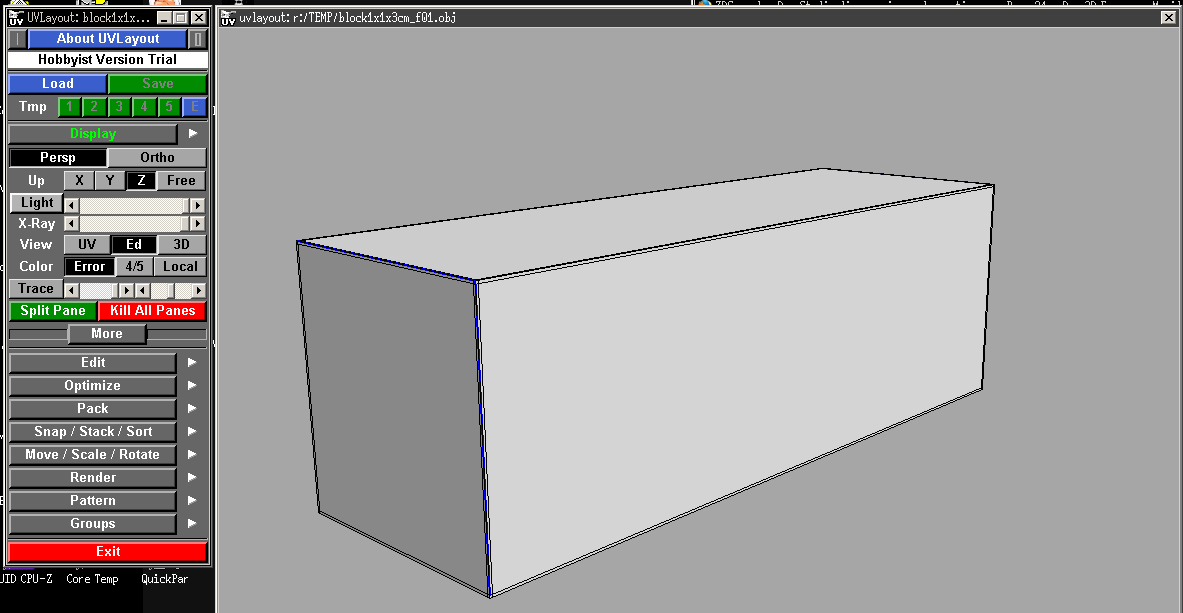Expand the Move / Scale / Rotate panel
The width and height of the screenshot is (1183, 613).
click(93, 454)
